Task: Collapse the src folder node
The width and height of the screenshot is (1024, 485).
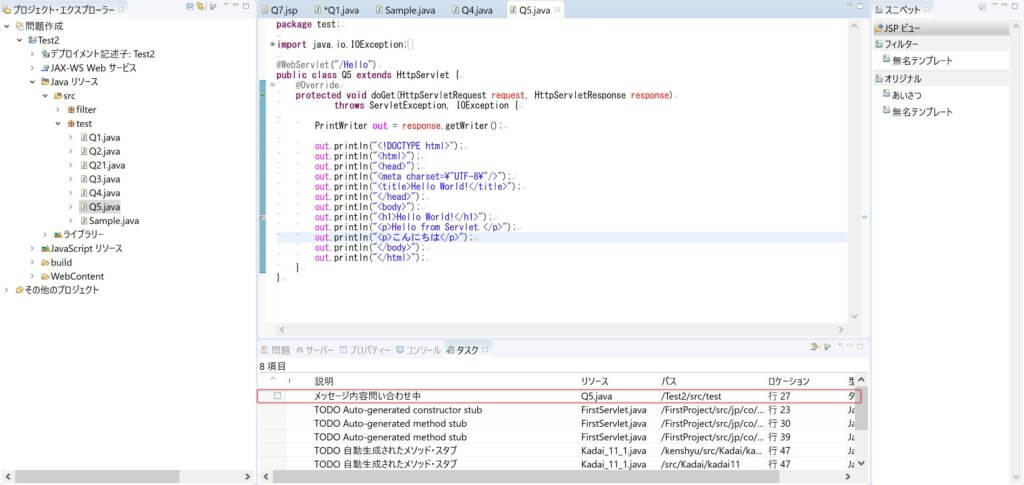Action: pos(45,96)
